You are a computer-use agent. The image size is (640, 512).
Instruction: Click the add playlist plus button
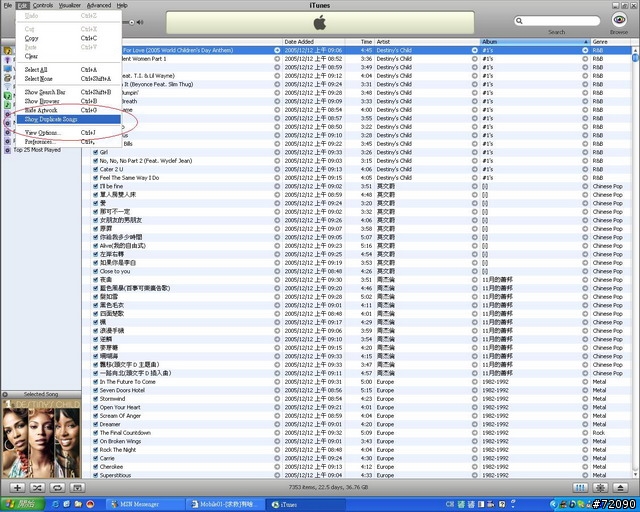17,488
